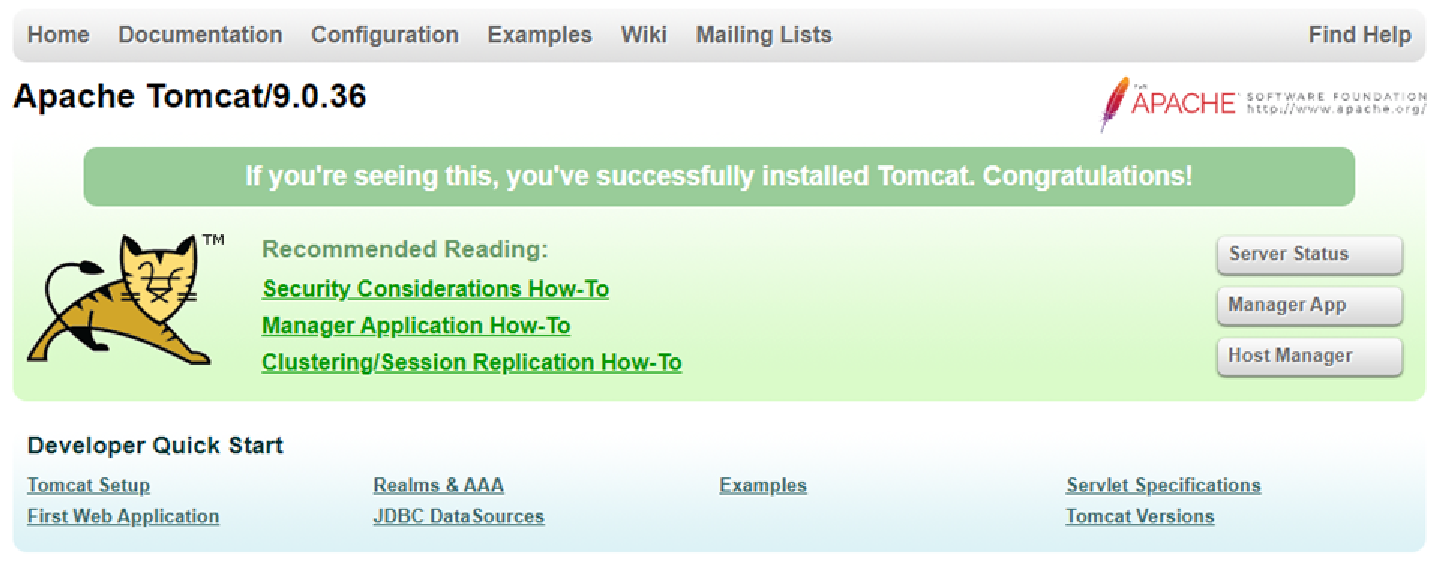This screenshot has width=1435, height=577.
Task: Open the First Web Application link
Action: [x=123, y=517]
